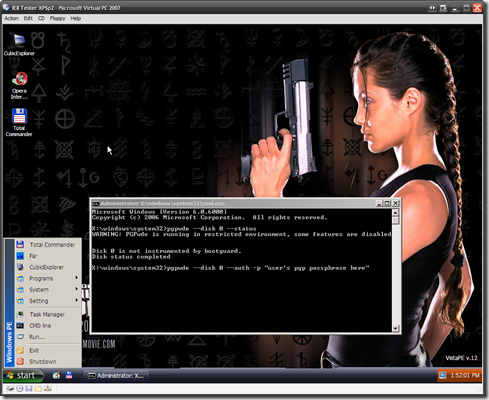489x400 pixels.
Task: Click the cmd scrollbar thumb
Action: tap(395, 220)
